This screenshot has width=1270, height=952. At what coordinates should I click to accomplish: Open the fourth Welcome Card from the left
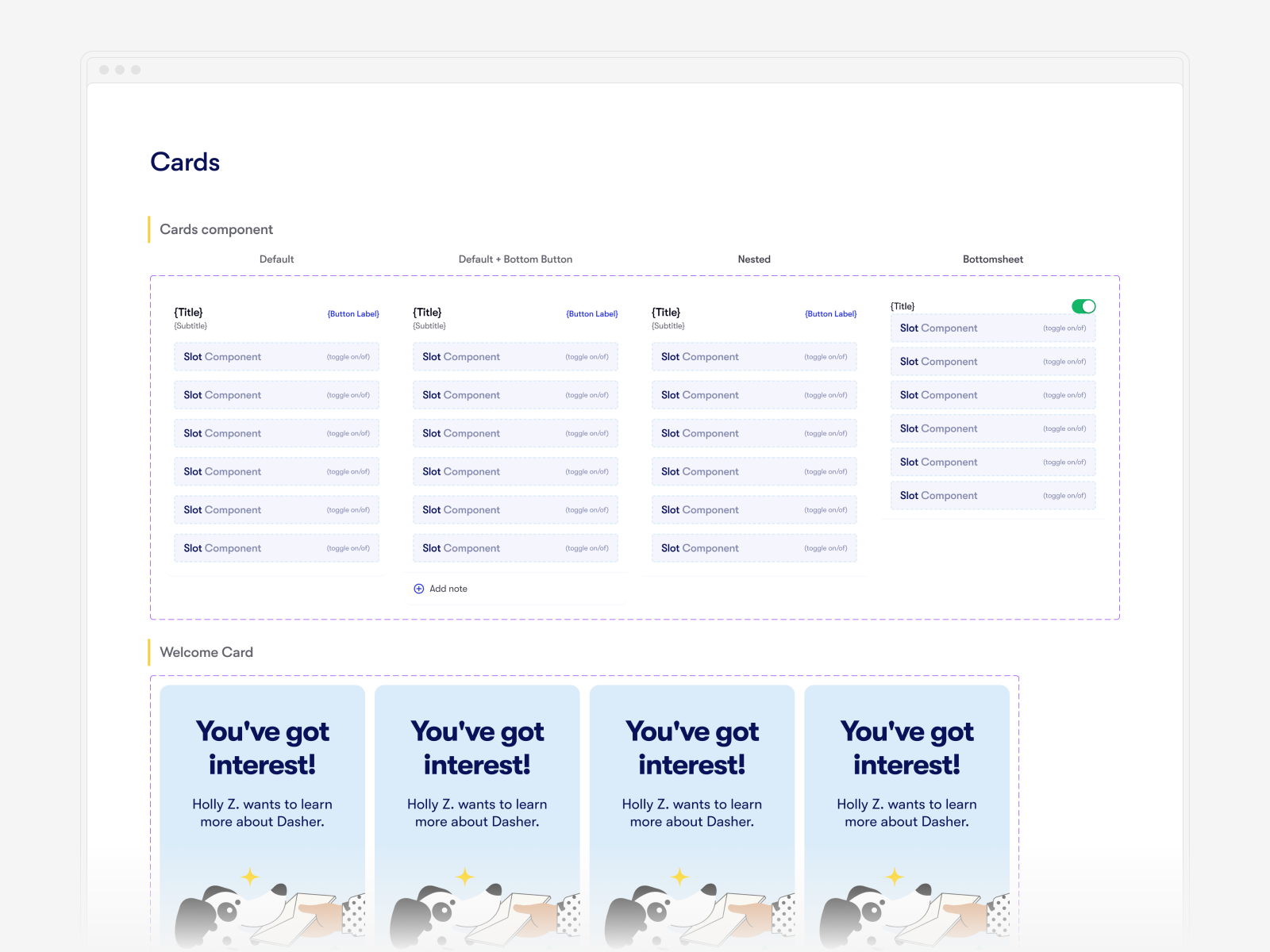click(907, 817)
